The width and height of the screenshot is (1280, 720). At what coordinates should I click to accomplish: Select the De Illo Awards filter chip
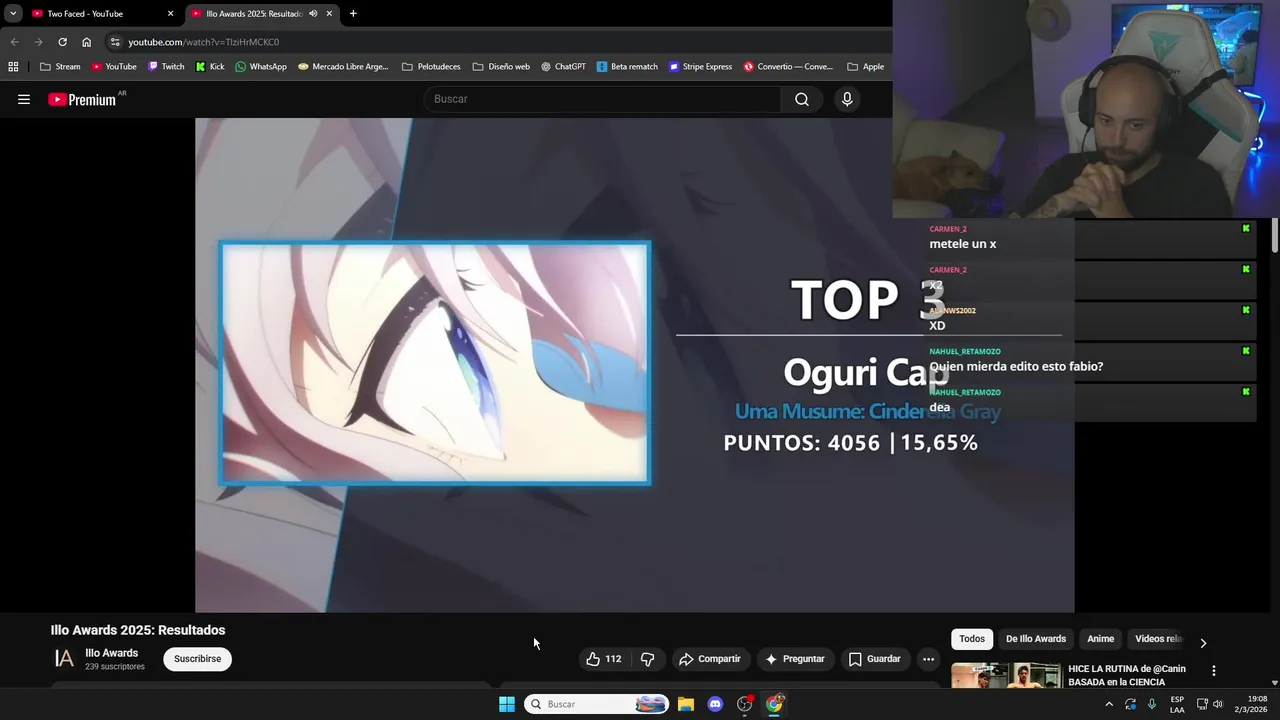(x=1036, y=639)
